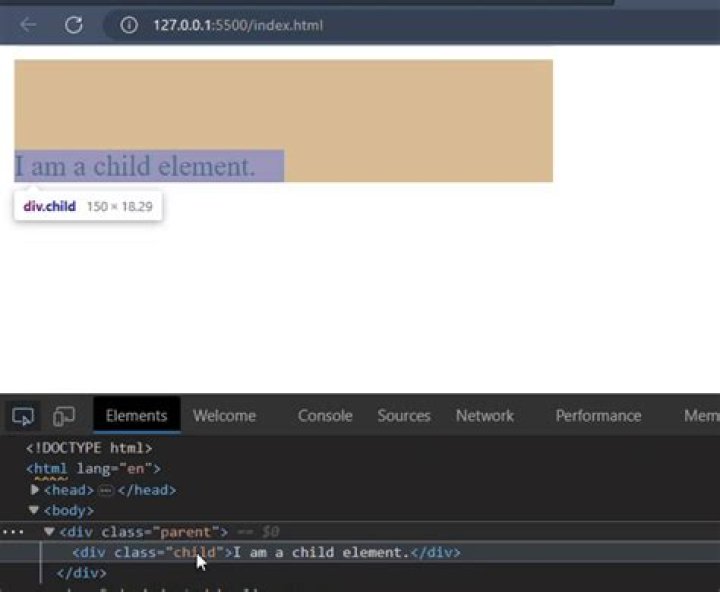Switch to the Console tab
720x592 pixels.
[325, 416]
